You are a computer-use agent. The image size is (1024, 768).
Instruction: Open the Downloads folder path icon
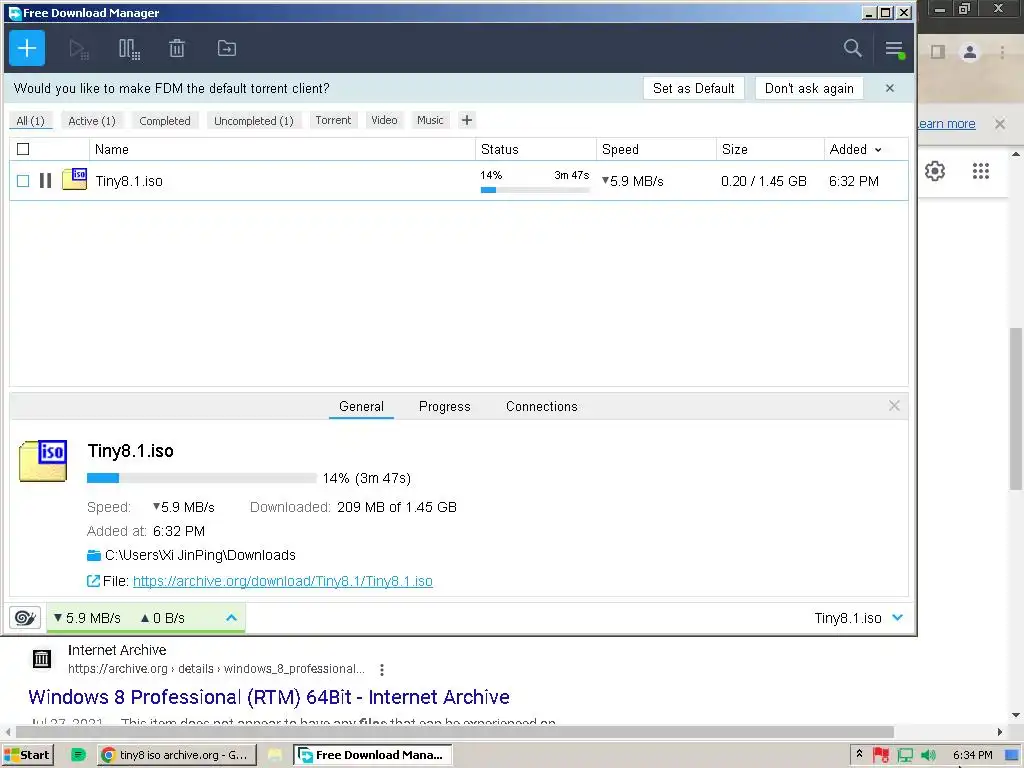coord(94,555)
